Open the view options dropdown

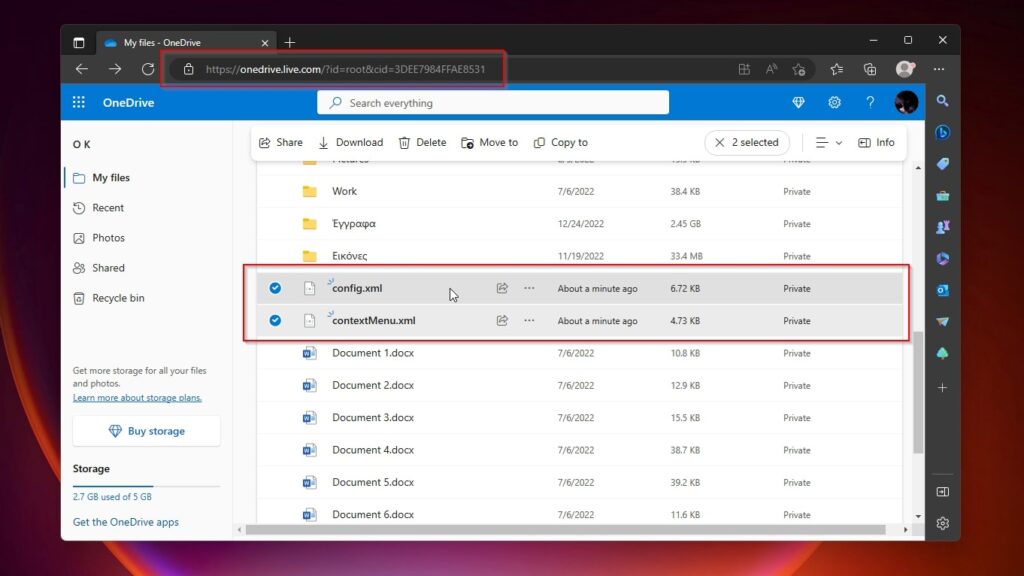[829, 142]
